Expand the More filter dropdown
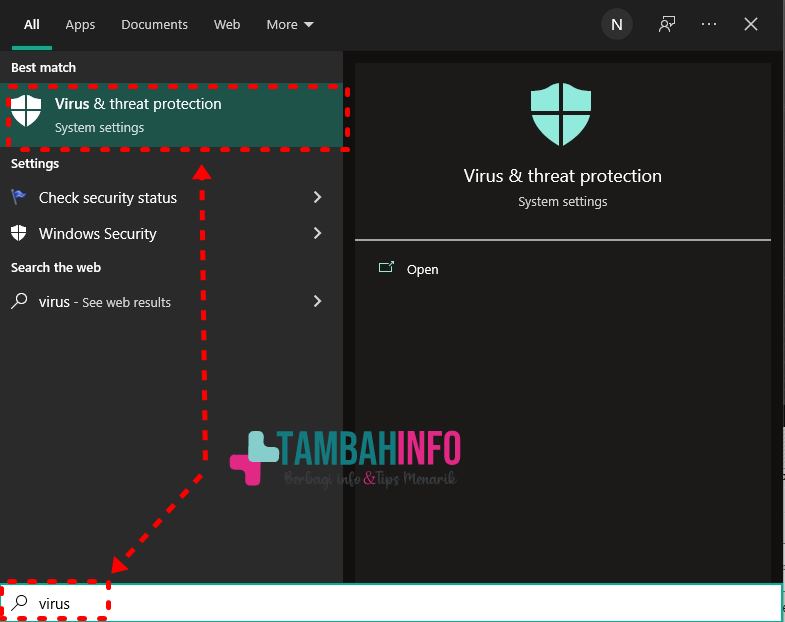 click(x=290, y=25)
